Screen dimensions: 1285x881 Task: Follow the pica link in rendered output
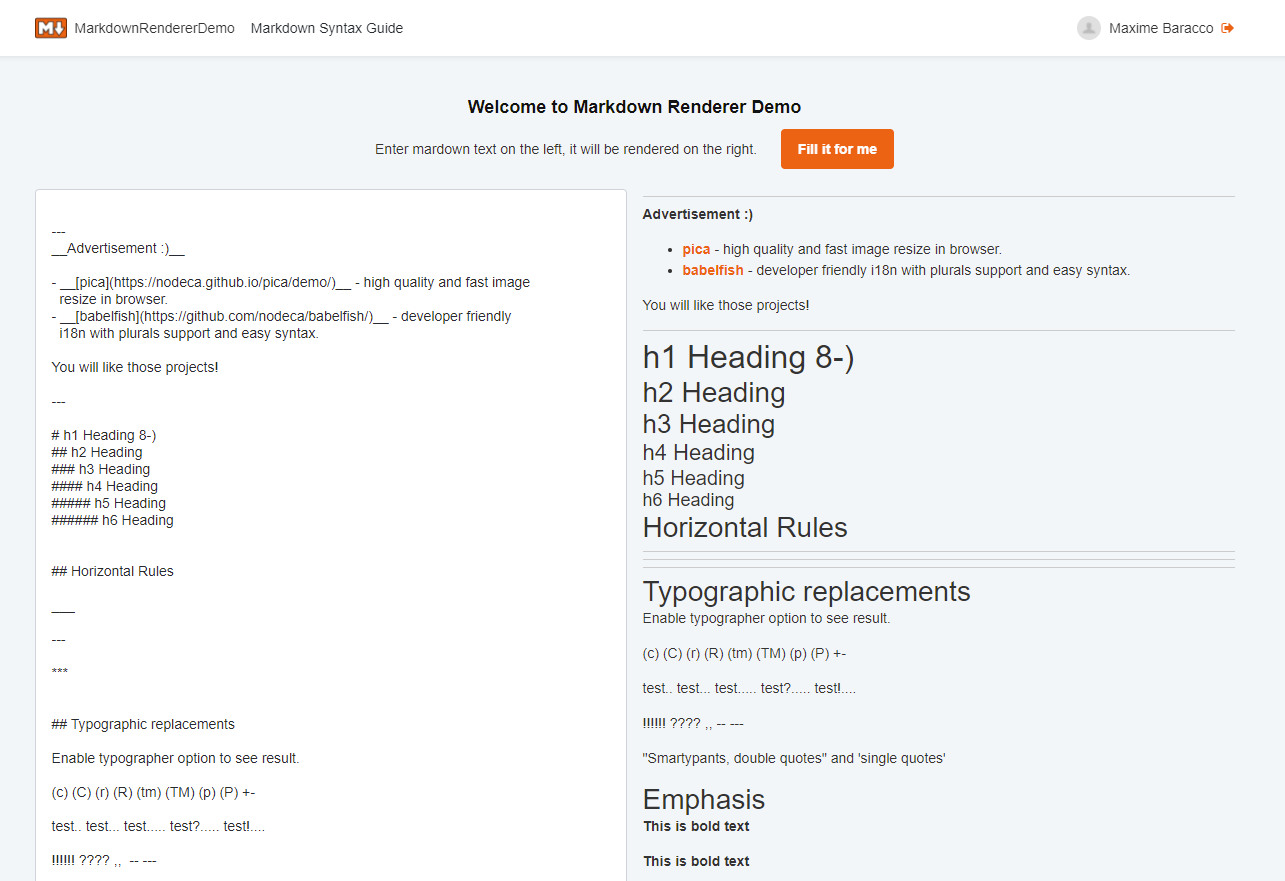click(x=696, y=249)
